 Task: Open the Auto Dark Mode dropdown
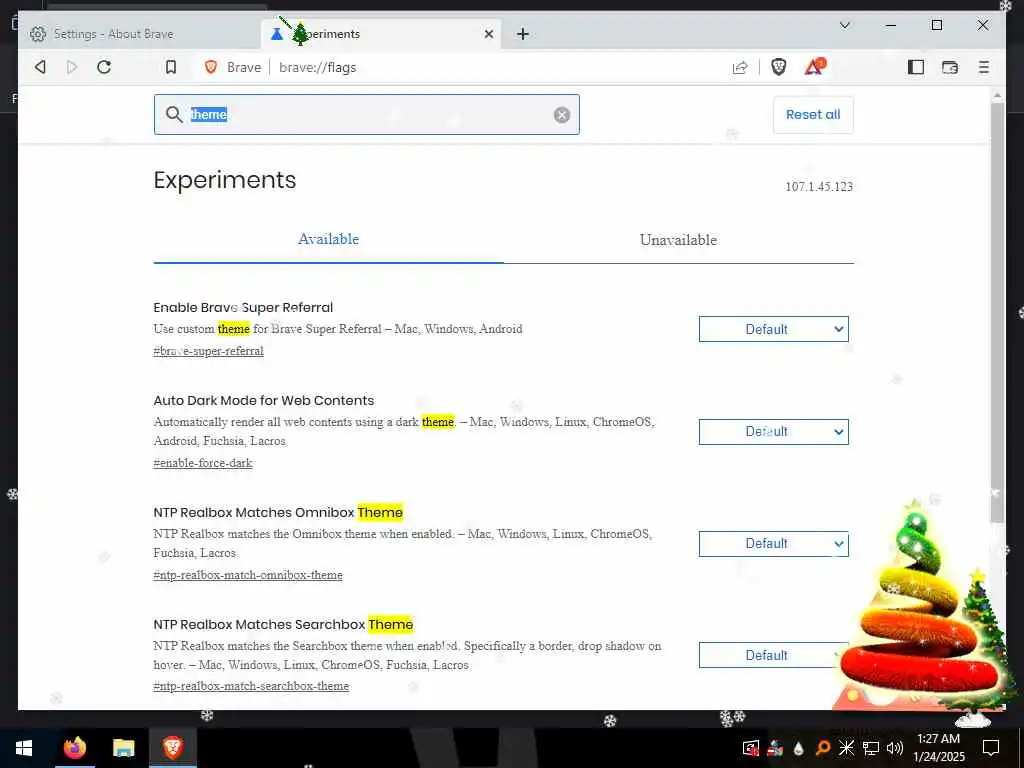pos(773,432)
